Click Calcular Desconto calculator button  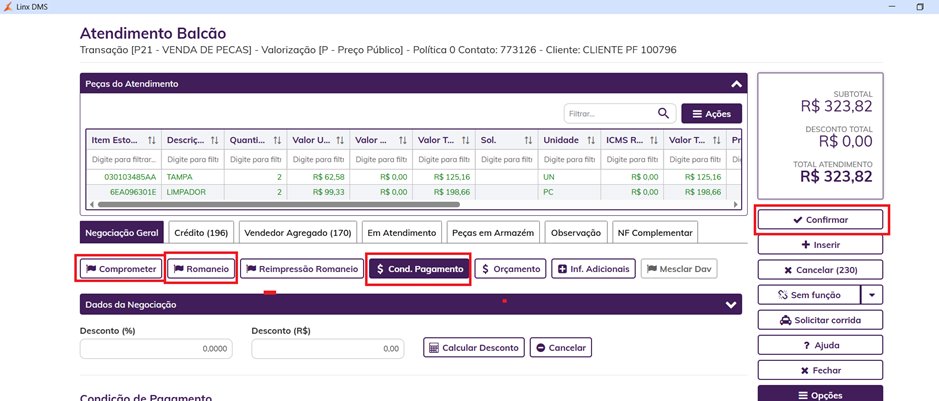click(x=474, y=348)
